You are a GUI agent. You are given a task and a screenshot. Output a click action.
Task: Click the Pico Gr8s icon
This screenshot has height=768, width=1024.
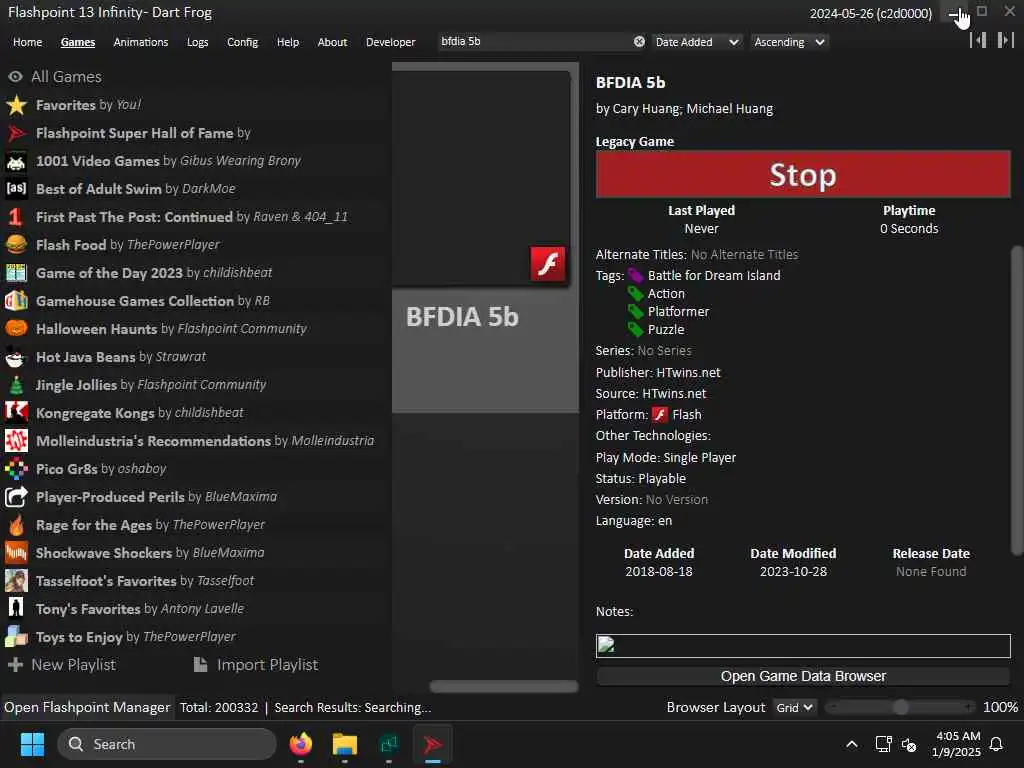pos(16,469)
